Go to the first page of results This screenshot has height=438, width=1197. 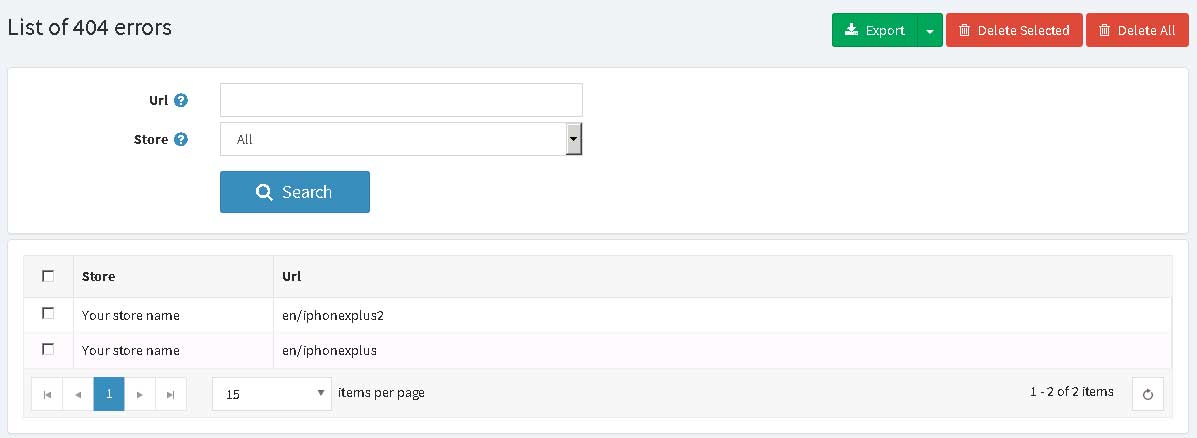(47, 394)
